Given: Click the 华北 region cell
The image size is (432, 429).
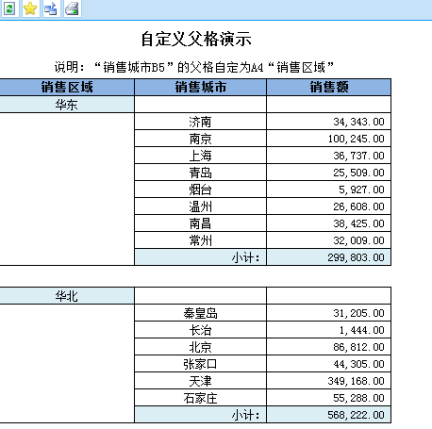Looking at the screenshot, I should coord(67,296).
